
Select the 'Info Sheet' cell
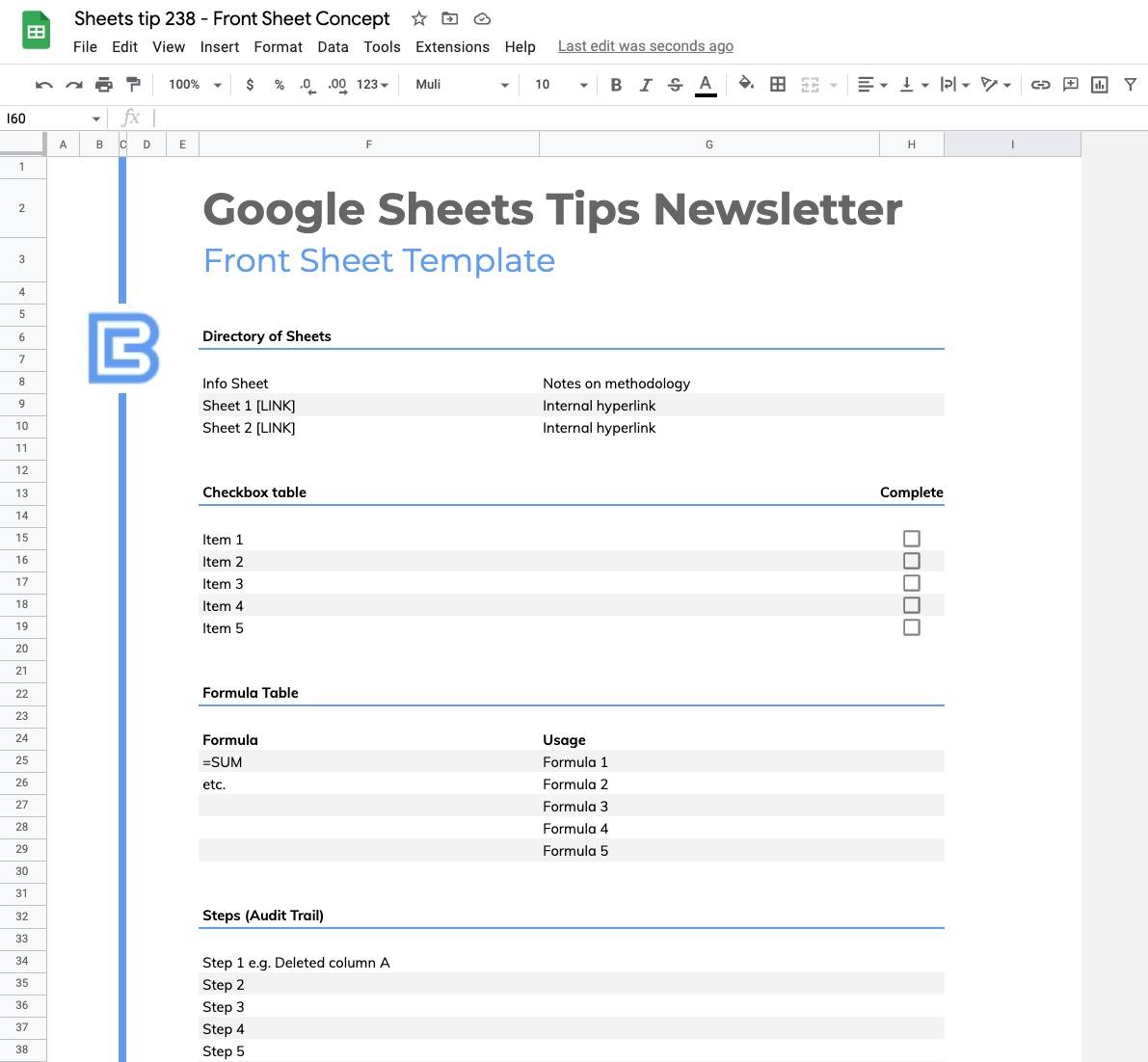[369, 384]
